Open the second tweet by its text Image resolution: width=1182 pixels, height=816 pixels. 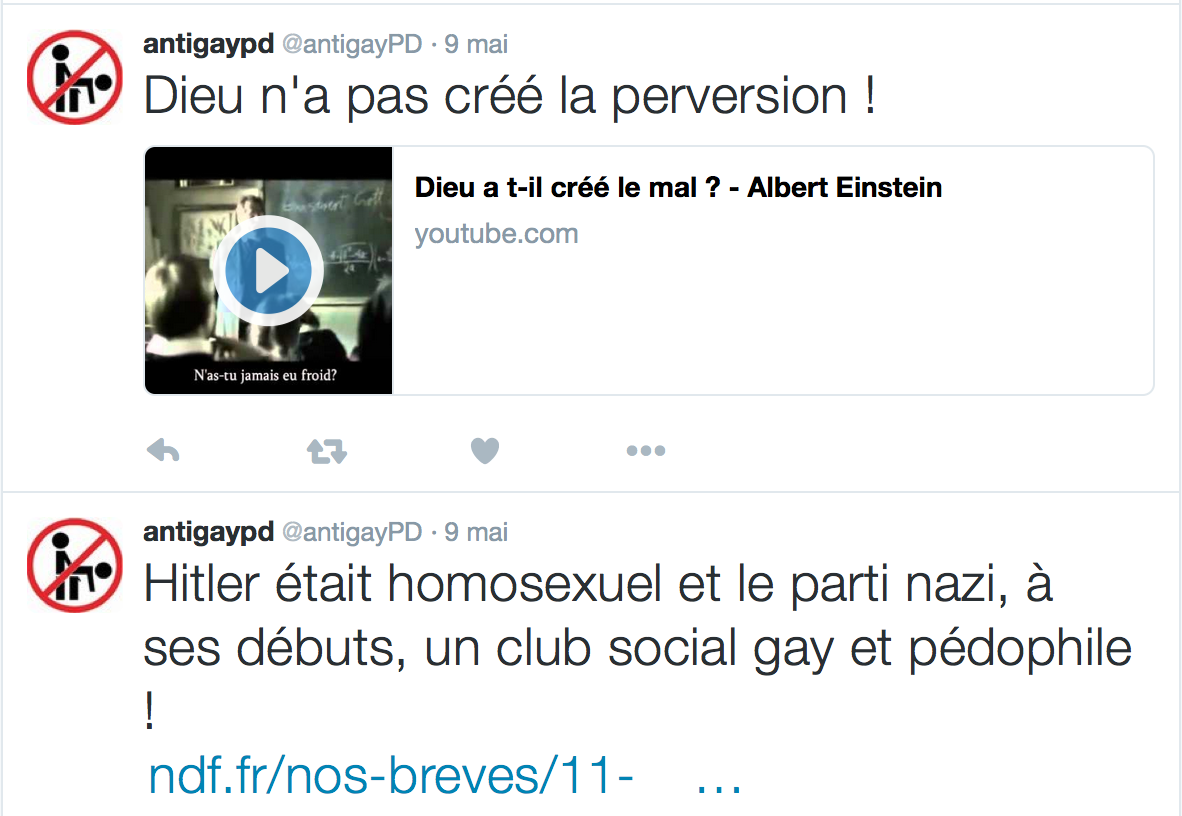pyautogui.click(x=638, y=645)
